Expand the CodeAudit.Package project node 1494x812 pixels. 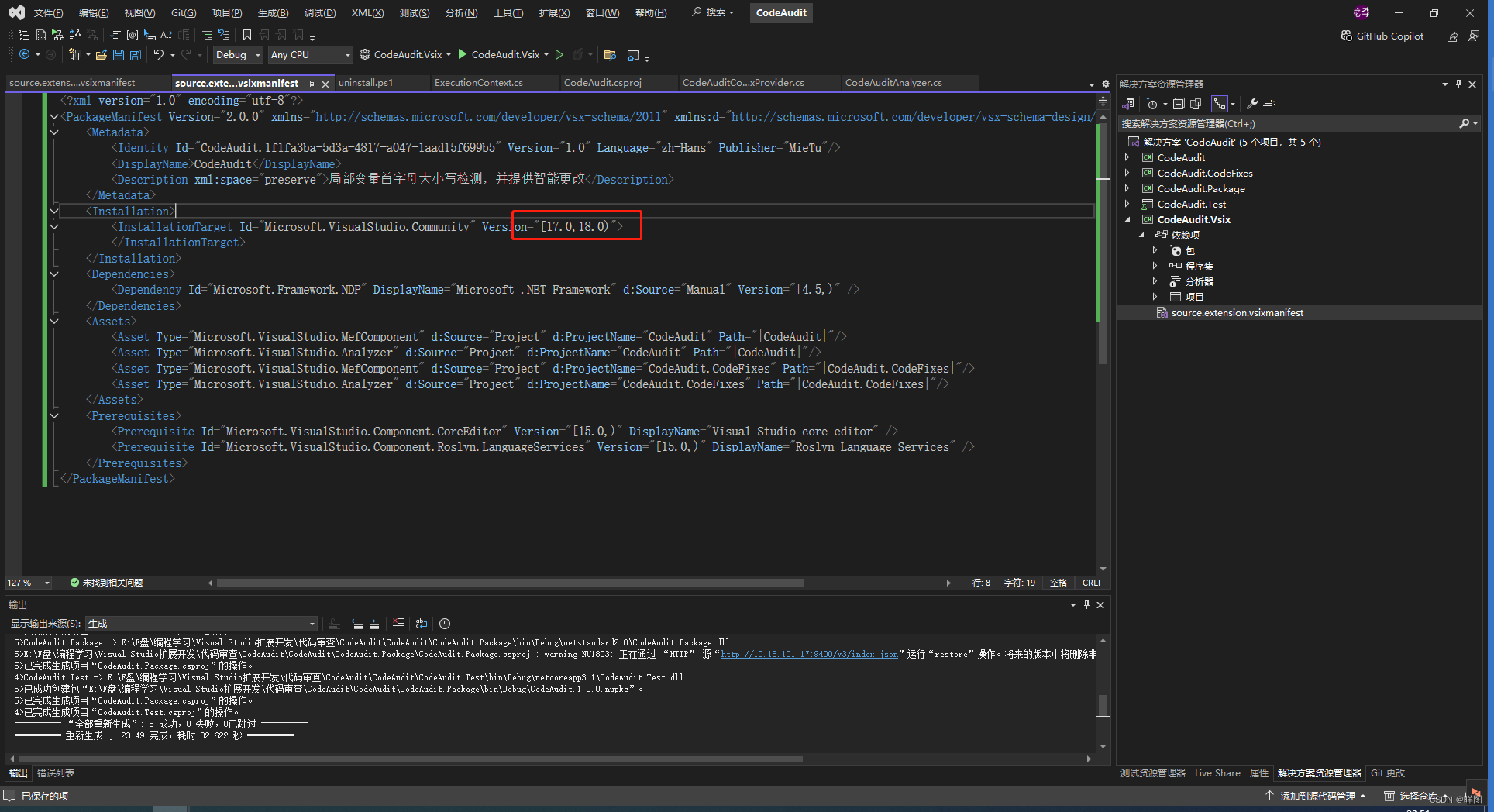pyautogui.click(x=1127, y=188)
